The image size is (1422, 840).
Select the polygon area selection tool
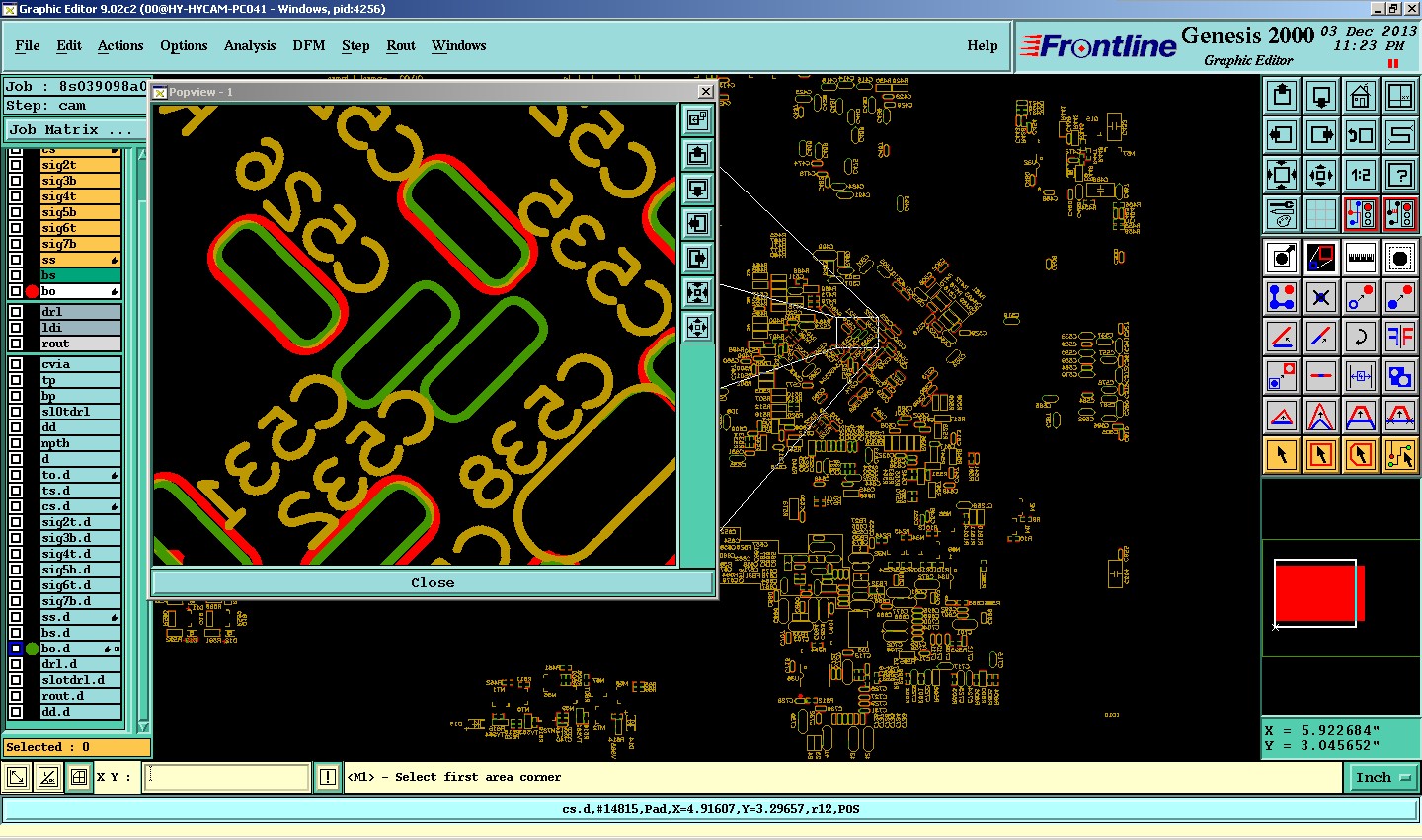(x=1361, y=455)
